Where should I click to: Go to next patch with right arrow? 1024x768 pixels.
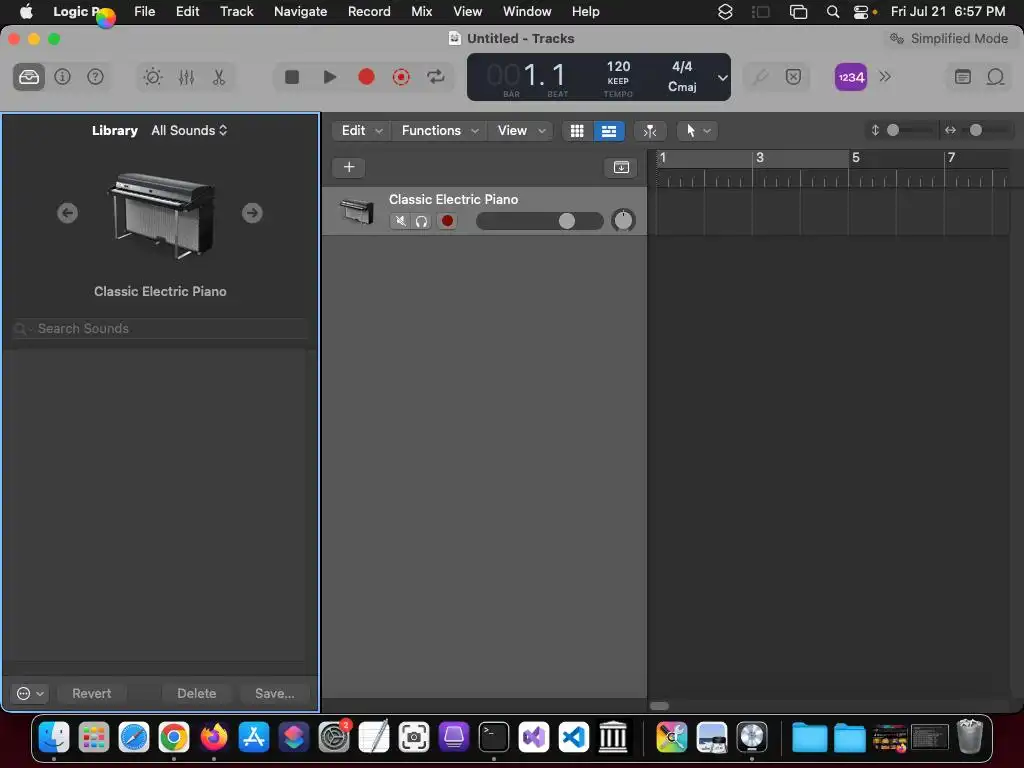click(x=252, y=213)
